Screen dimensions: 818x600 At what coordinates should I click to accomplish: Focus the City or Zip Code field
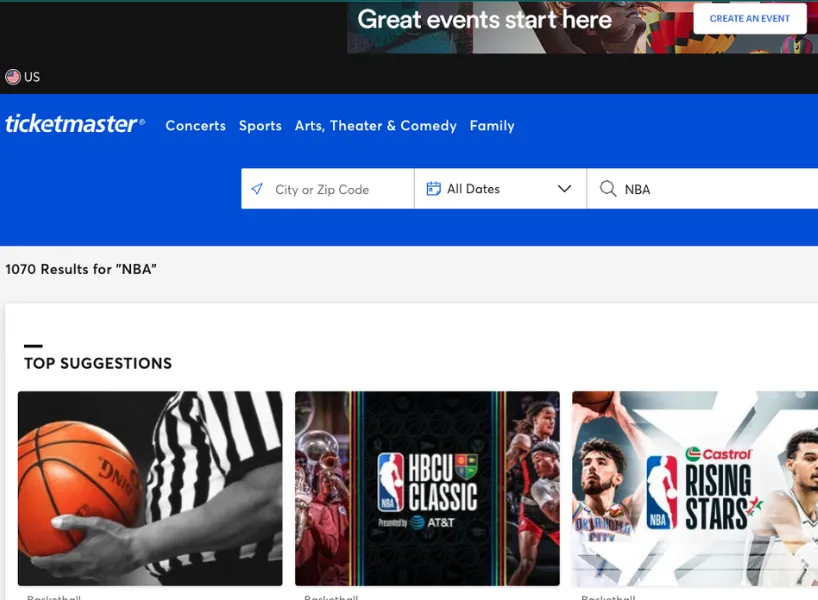click(335, 190)
